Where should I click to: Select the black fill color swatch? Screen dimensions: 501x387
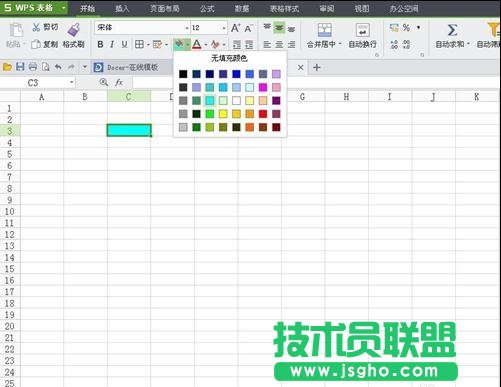[183, 74]
